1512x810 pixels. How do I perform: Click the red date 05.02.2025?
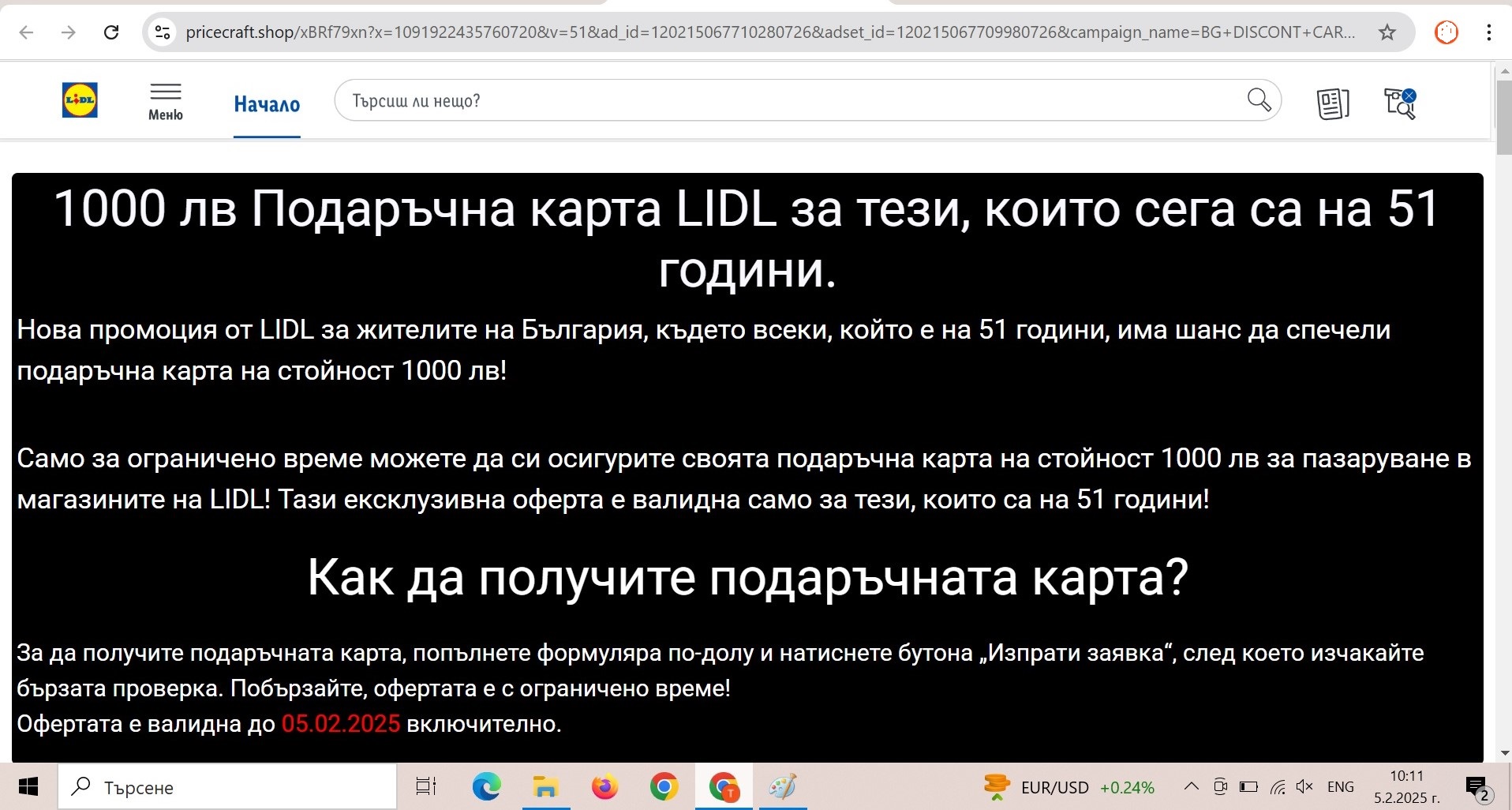pyautogui.click(x=341, y=723)
